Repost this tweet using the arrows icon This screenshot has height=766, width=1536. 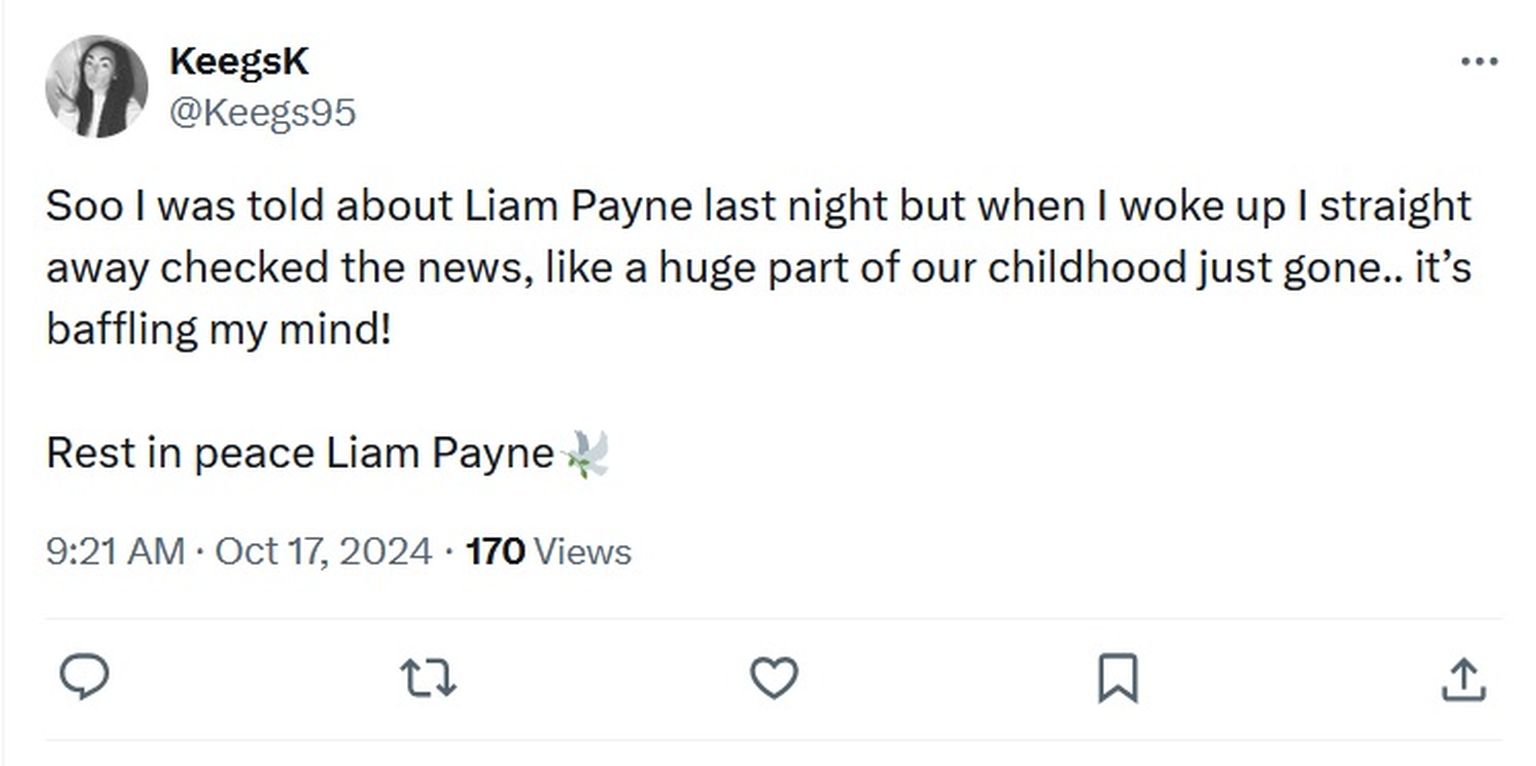click(428, 679)
